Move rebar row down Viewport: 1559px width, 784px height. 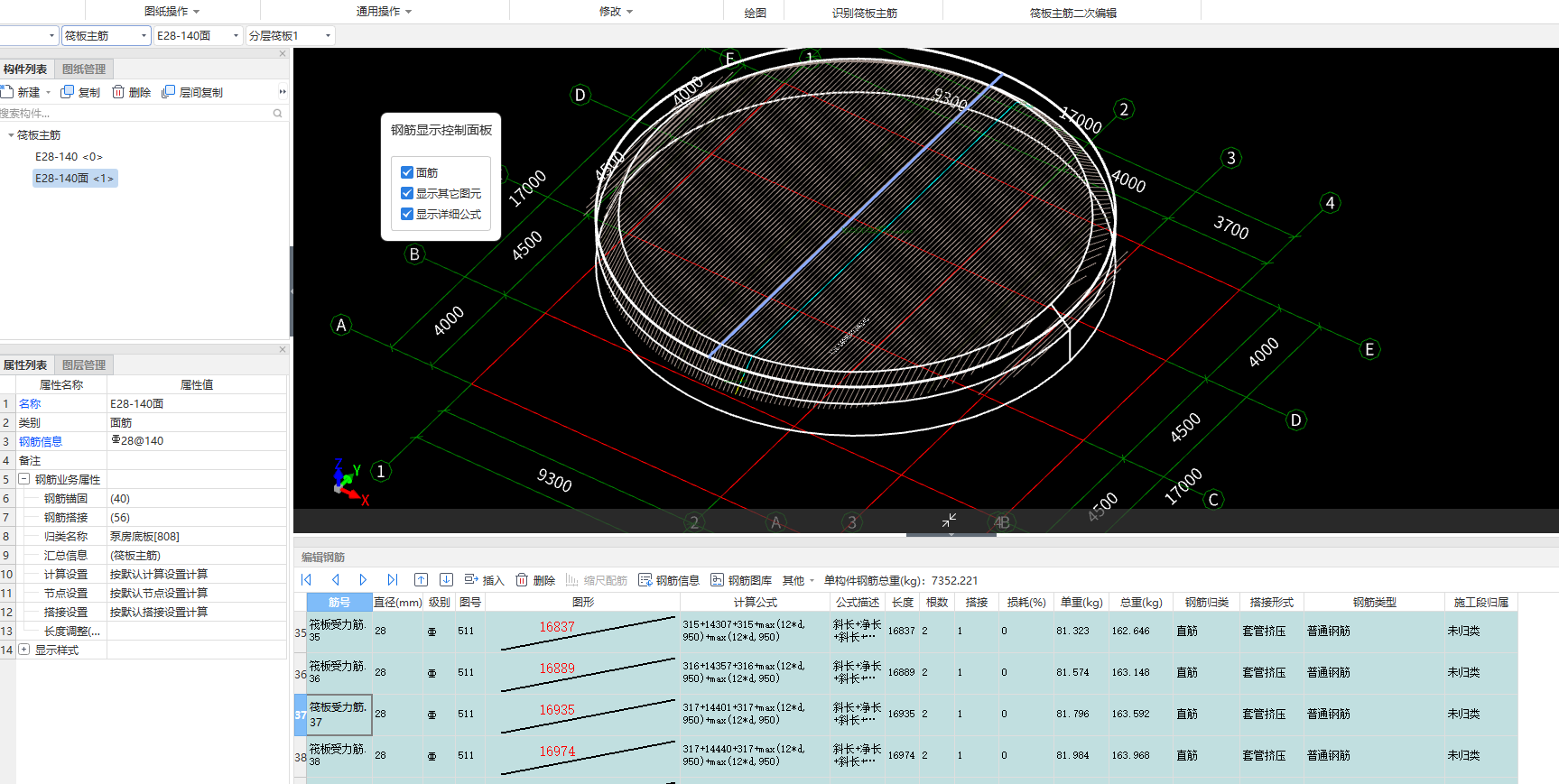(446, 580)
